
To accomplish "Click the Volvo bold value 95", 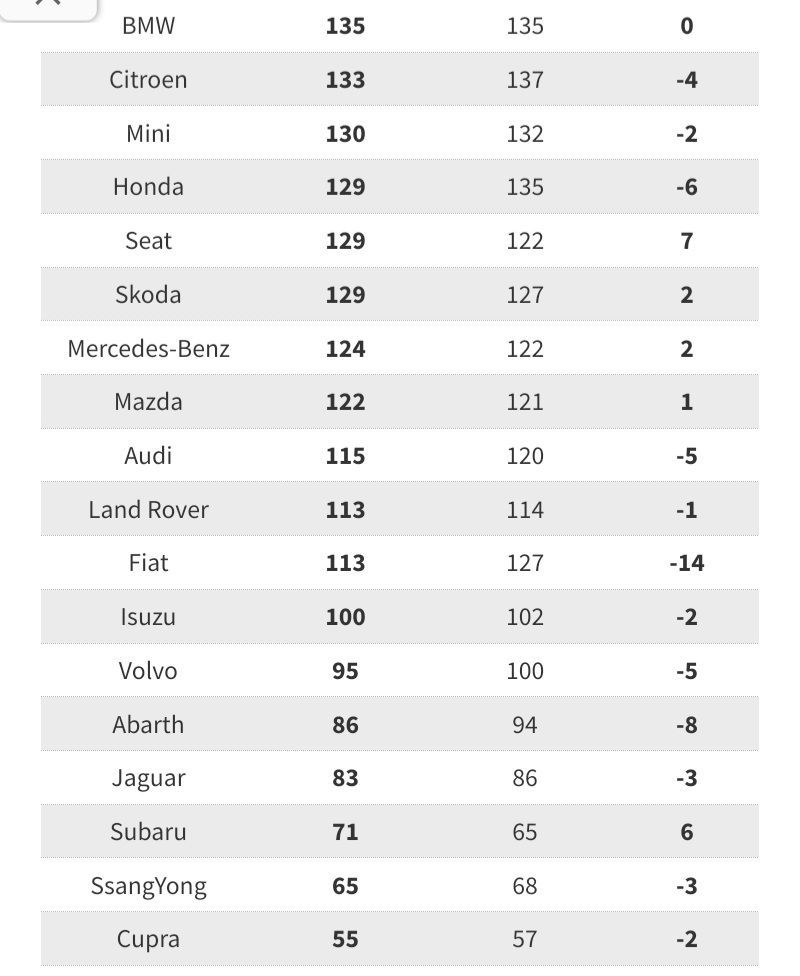I will click(x=345, y=671).
